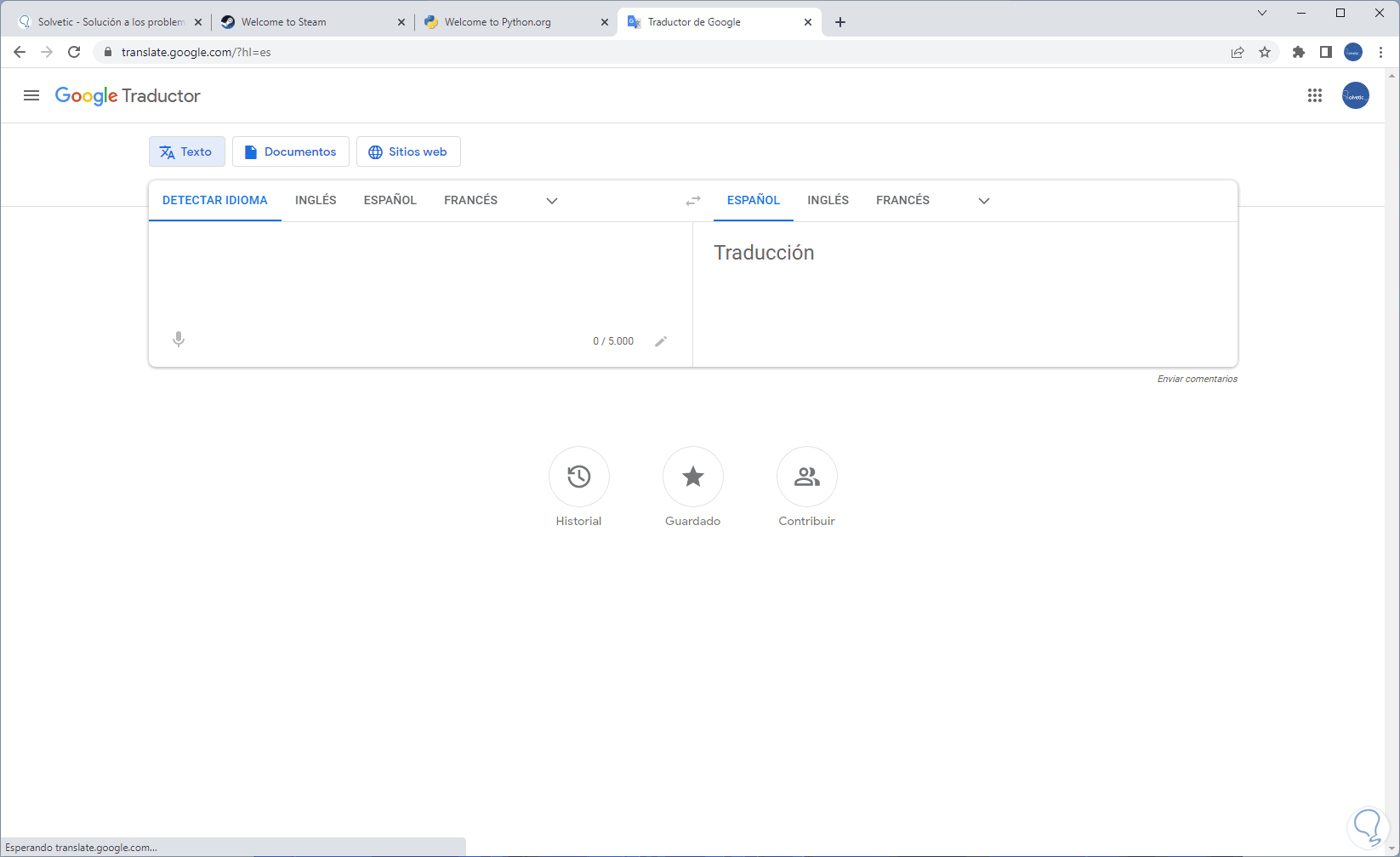Expand the source language list
The image size is (1400, 857).
click(x=552, y=201)
